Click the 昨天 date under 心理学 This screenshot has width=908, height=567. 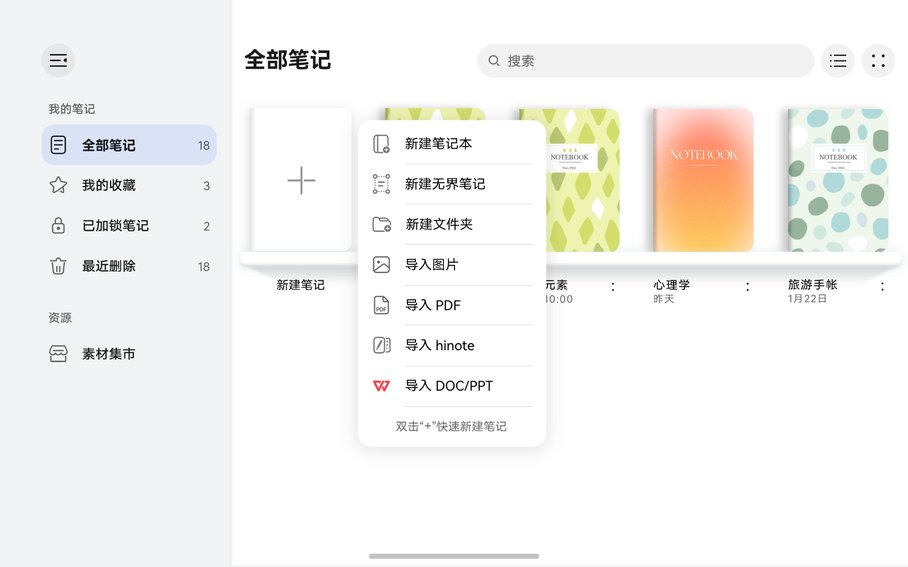(x=664, y=299)
